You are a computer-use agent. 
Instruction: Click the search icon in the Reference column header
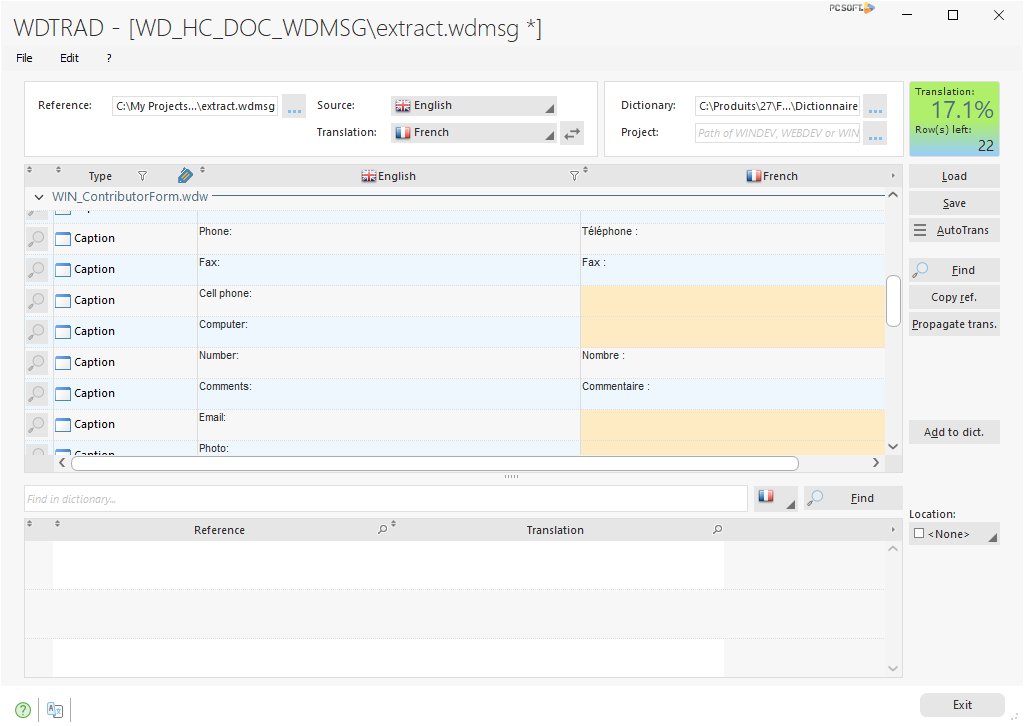click(383, 529)
